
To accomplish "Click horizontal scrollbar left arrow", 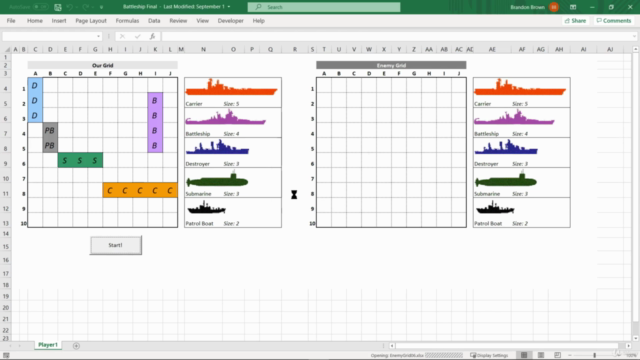I will 392,346.
